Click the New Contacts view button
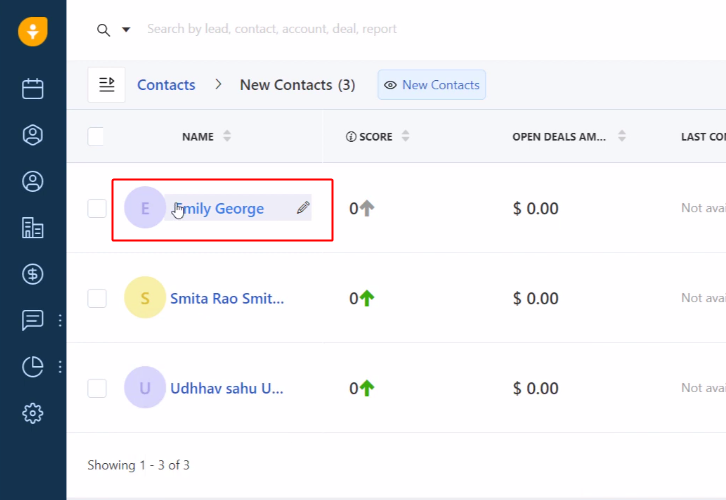Screen dimensions: 726x500 click(x=431, y=85)
